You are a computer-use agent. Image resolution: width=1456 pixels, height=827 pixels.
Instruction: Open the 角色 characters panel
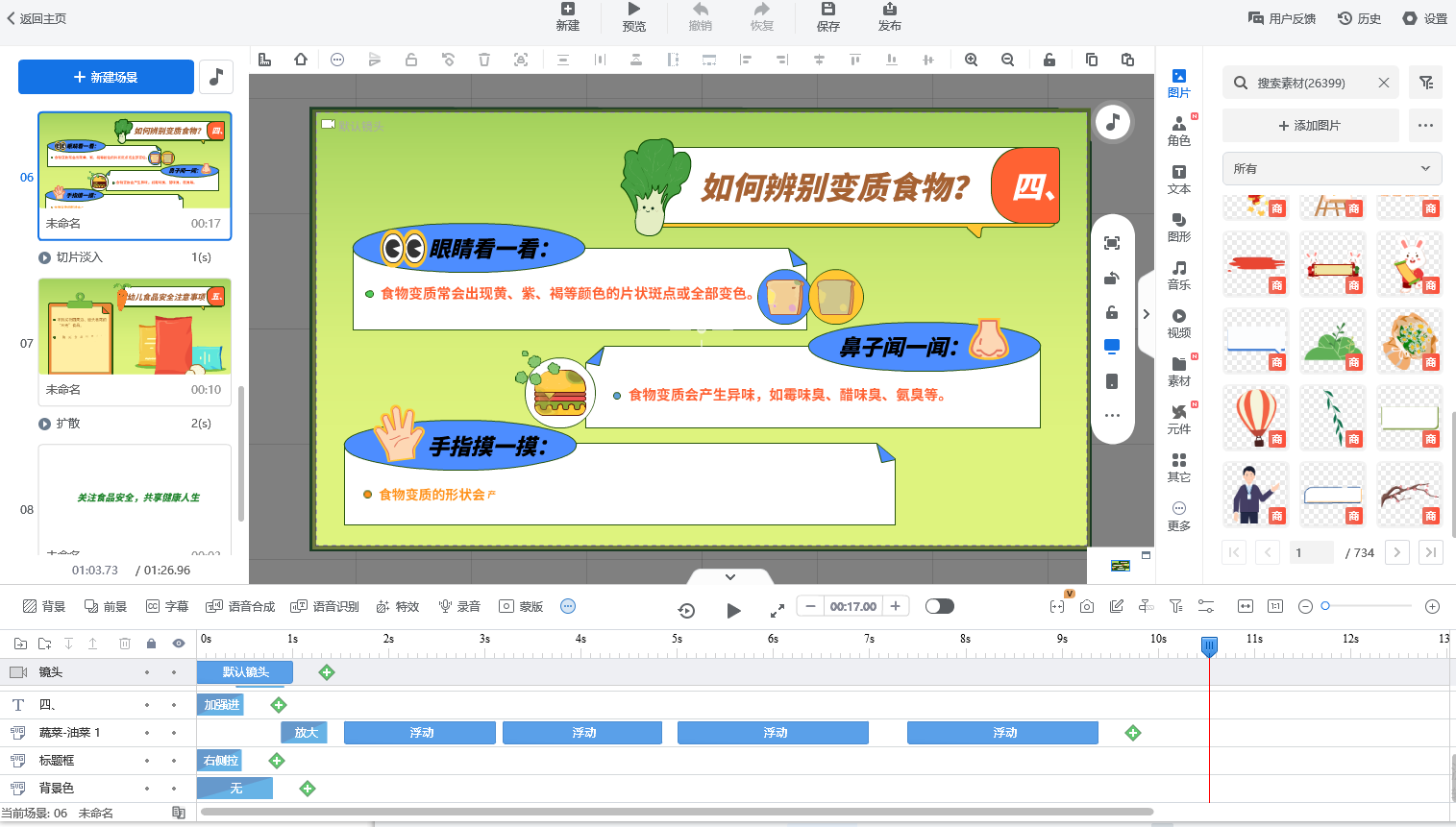(x=1179, y=132)
